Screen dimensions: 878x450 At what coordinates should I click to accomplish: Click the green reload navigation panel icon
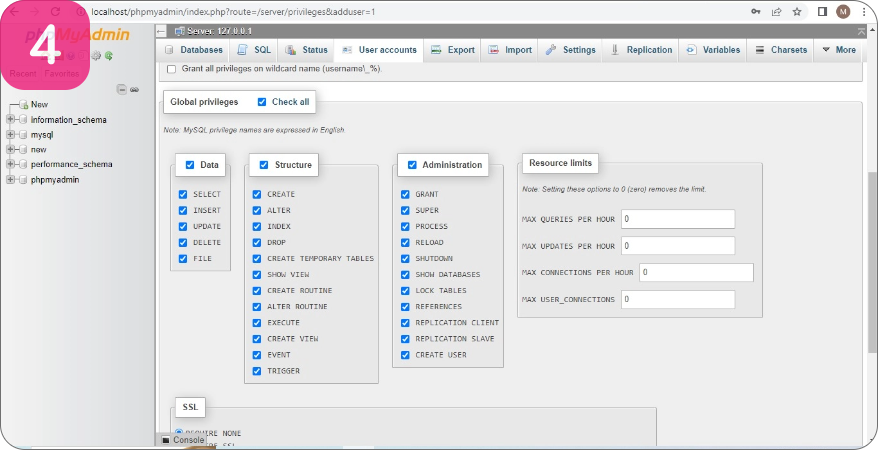(109, 55)
